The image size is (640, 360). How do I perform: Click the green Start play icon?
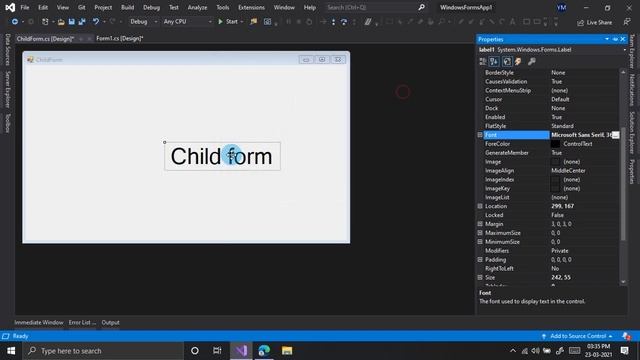(220, 22)
